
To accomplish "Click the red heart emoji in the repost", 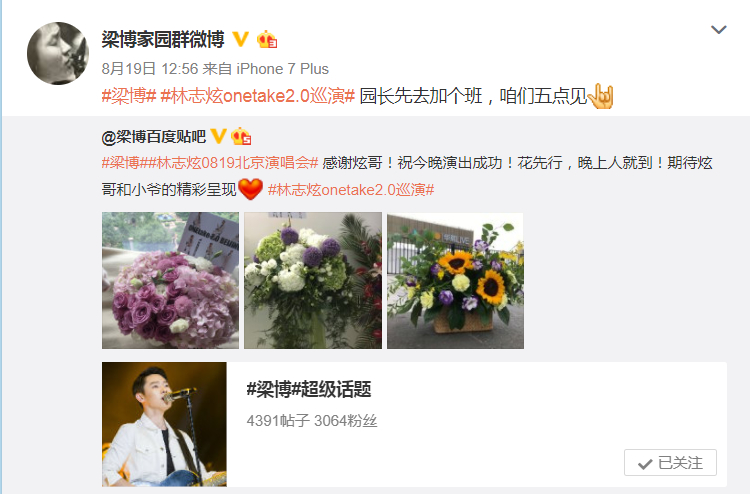I will click(250, 189).
